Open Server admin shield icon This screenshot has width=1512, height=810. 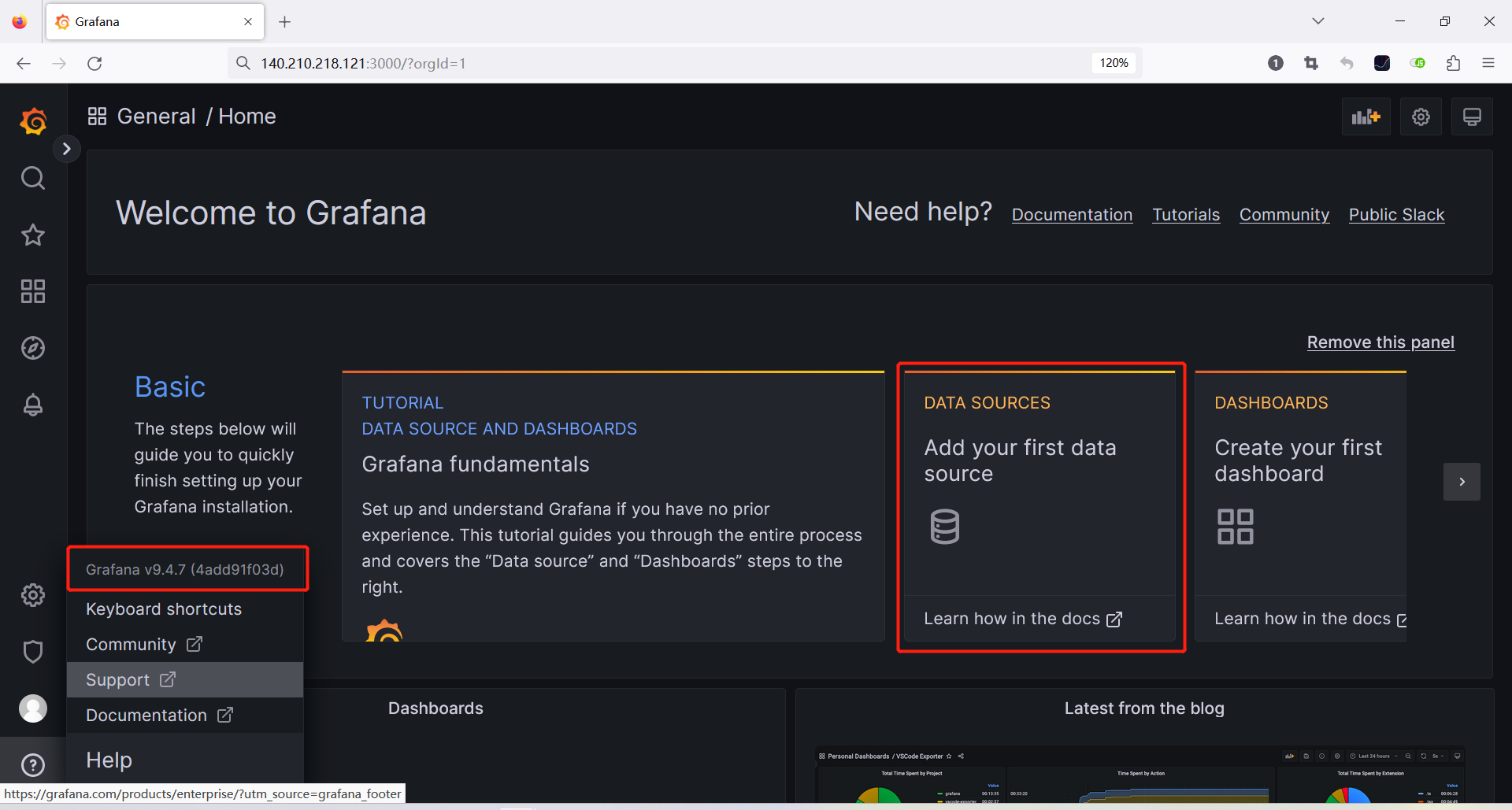coord(33,652)
